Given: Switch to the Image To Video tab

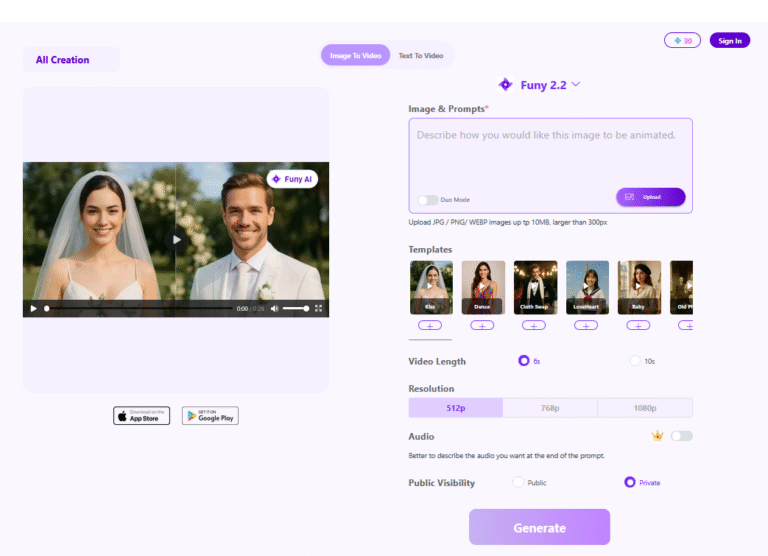Looking at the screenshot, I should point(356,55).
